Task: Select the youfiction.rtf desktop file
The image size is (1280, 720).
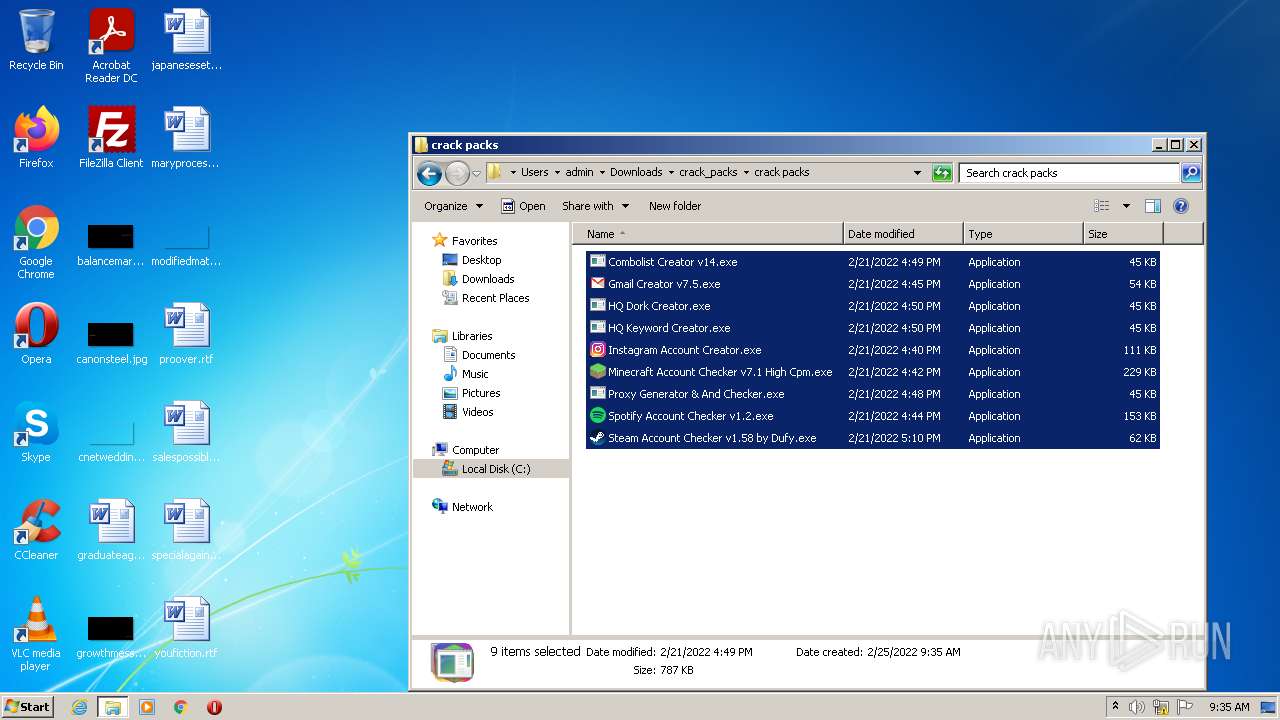Action: (186, 628)
